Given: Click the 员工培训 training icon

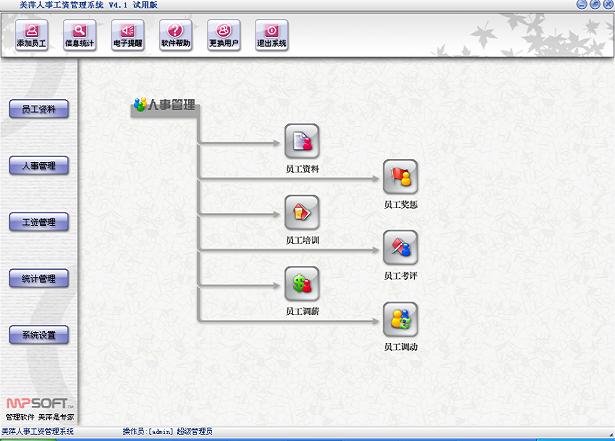Looking at the screenshot, I should (301, 212).
